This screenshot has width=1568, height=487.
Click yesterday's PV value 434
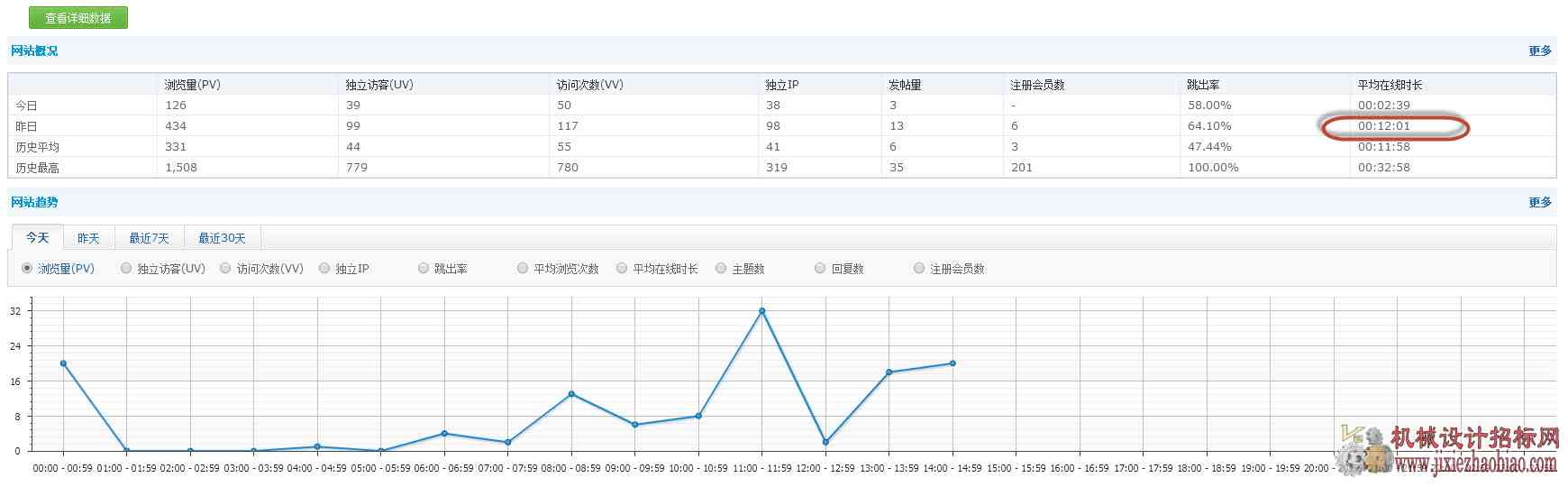[176, 126]
